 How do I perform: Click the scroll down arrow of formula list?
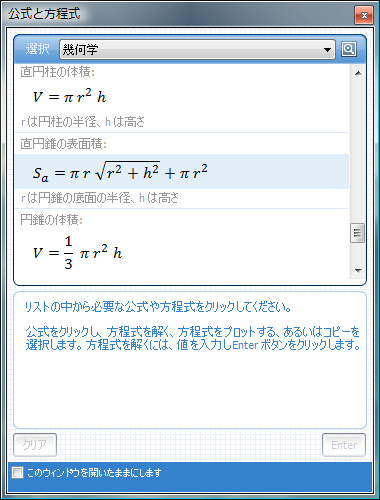click(358, 271)
